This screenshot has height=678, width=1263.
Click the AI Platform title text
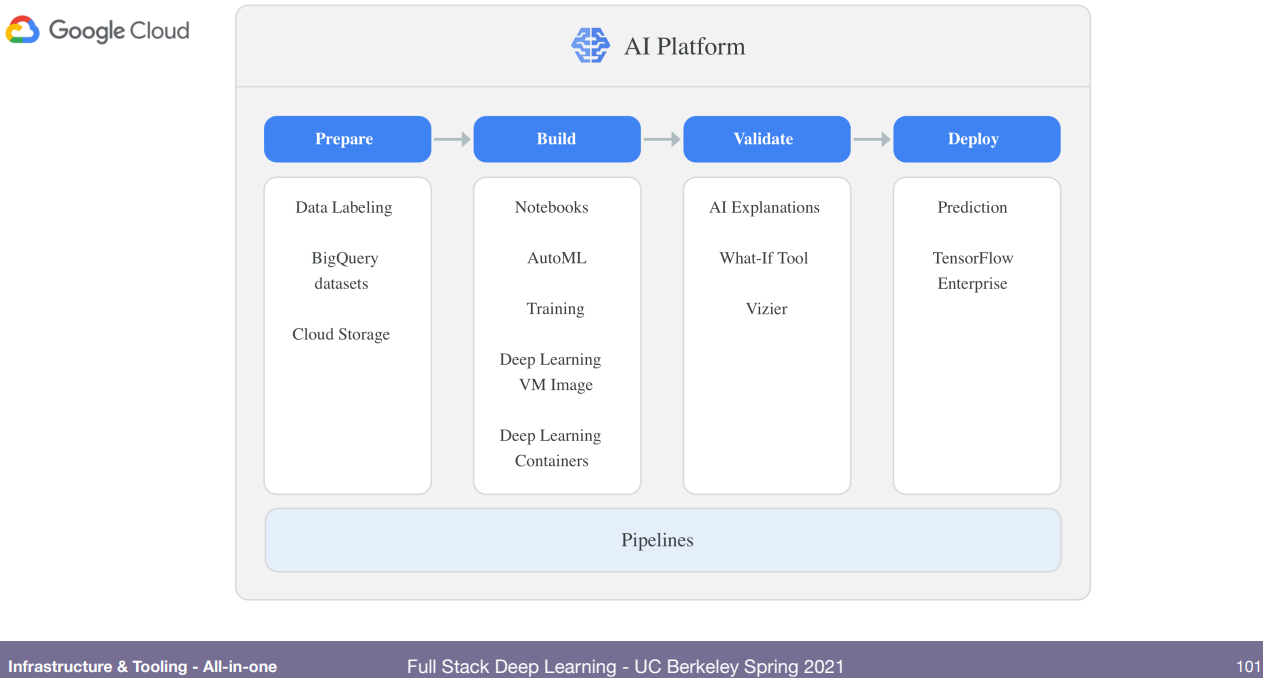(x=684, y=47)
